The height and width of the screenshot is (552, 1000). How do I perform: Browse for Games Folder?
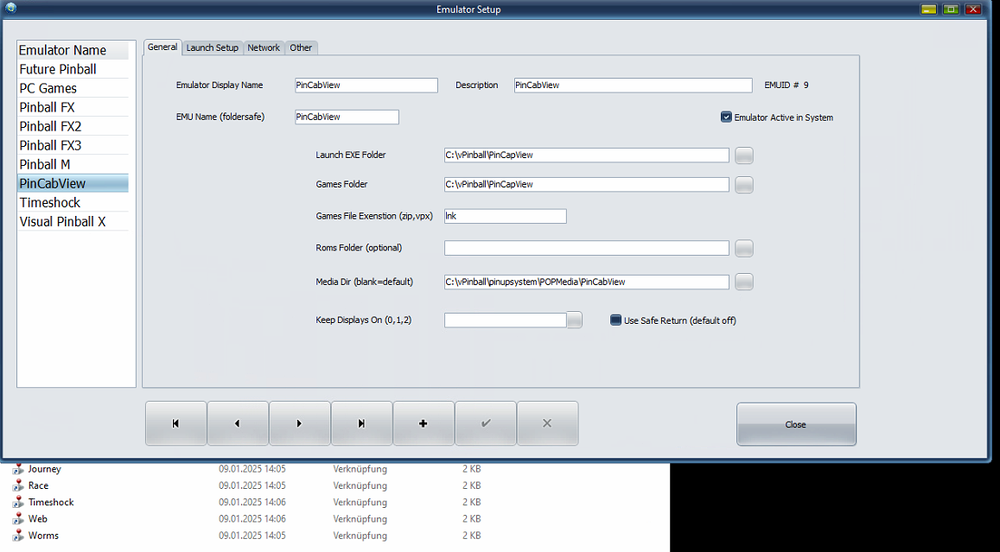(744, 185)
